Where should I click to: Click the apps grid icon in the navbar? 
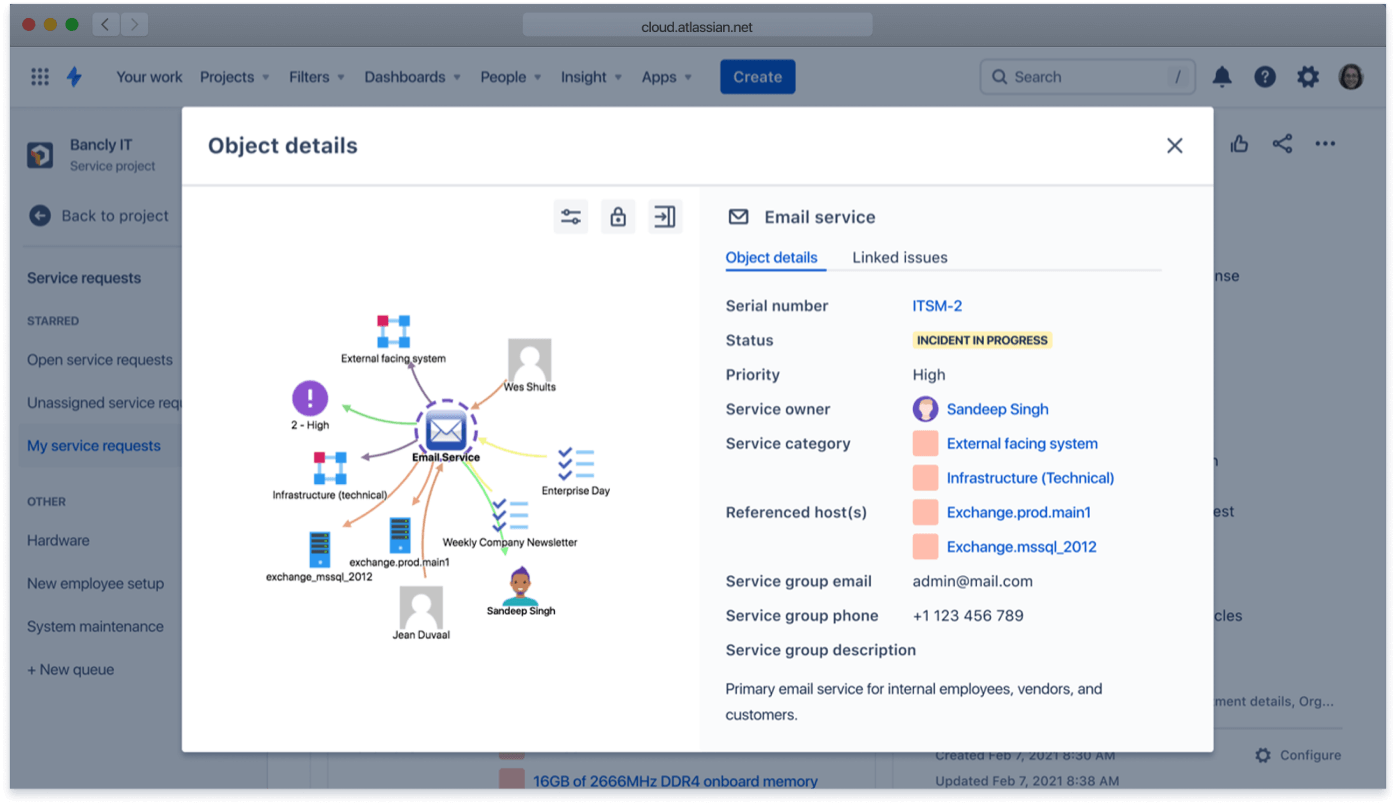[x=39, y=76]
